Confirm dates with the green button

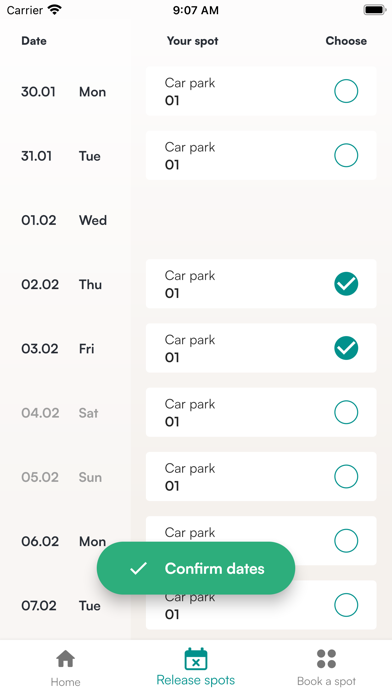point(196,568)
